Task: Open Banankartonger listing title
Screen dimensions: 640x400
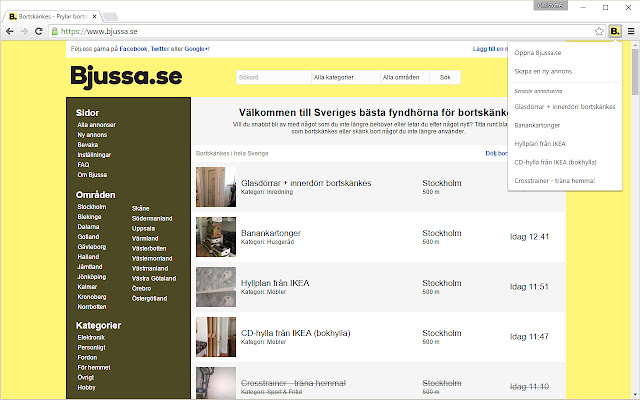Action: [271, 233]
